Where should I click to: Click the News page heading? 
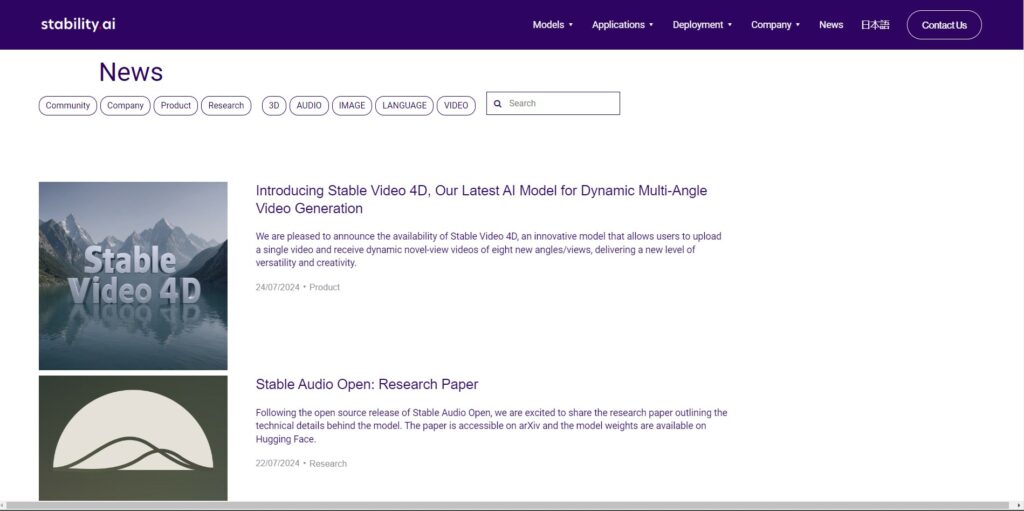point(131,72)
